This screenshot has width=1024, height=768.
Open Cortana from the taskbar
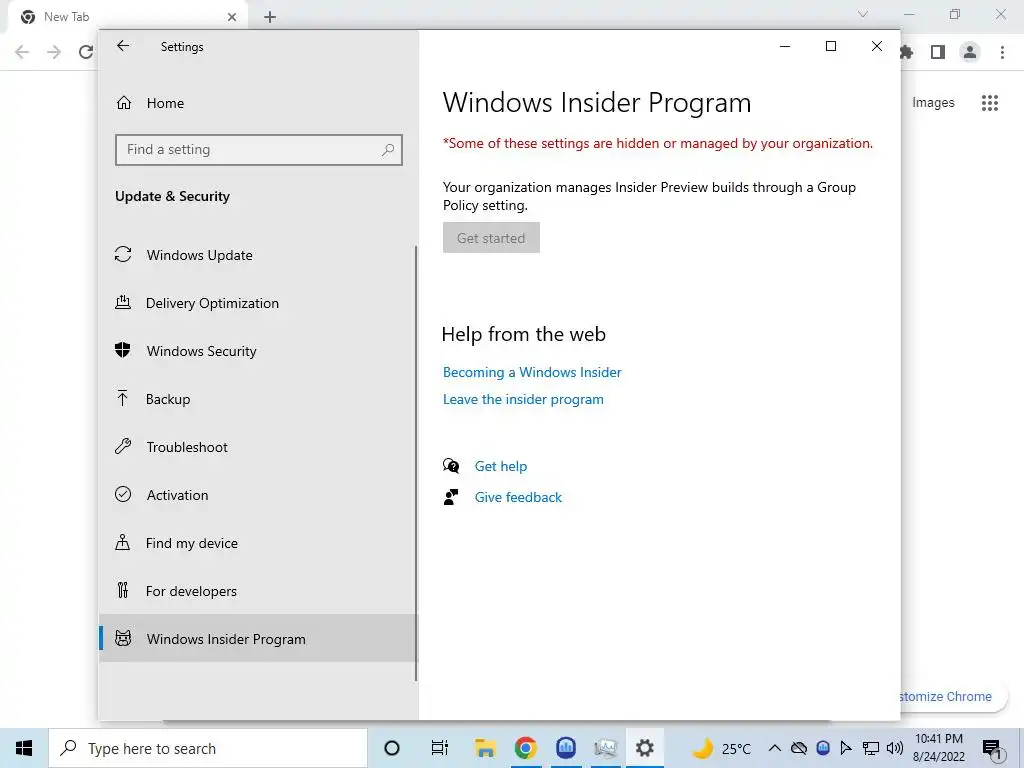pyautogui.click(x=392, y=748)
